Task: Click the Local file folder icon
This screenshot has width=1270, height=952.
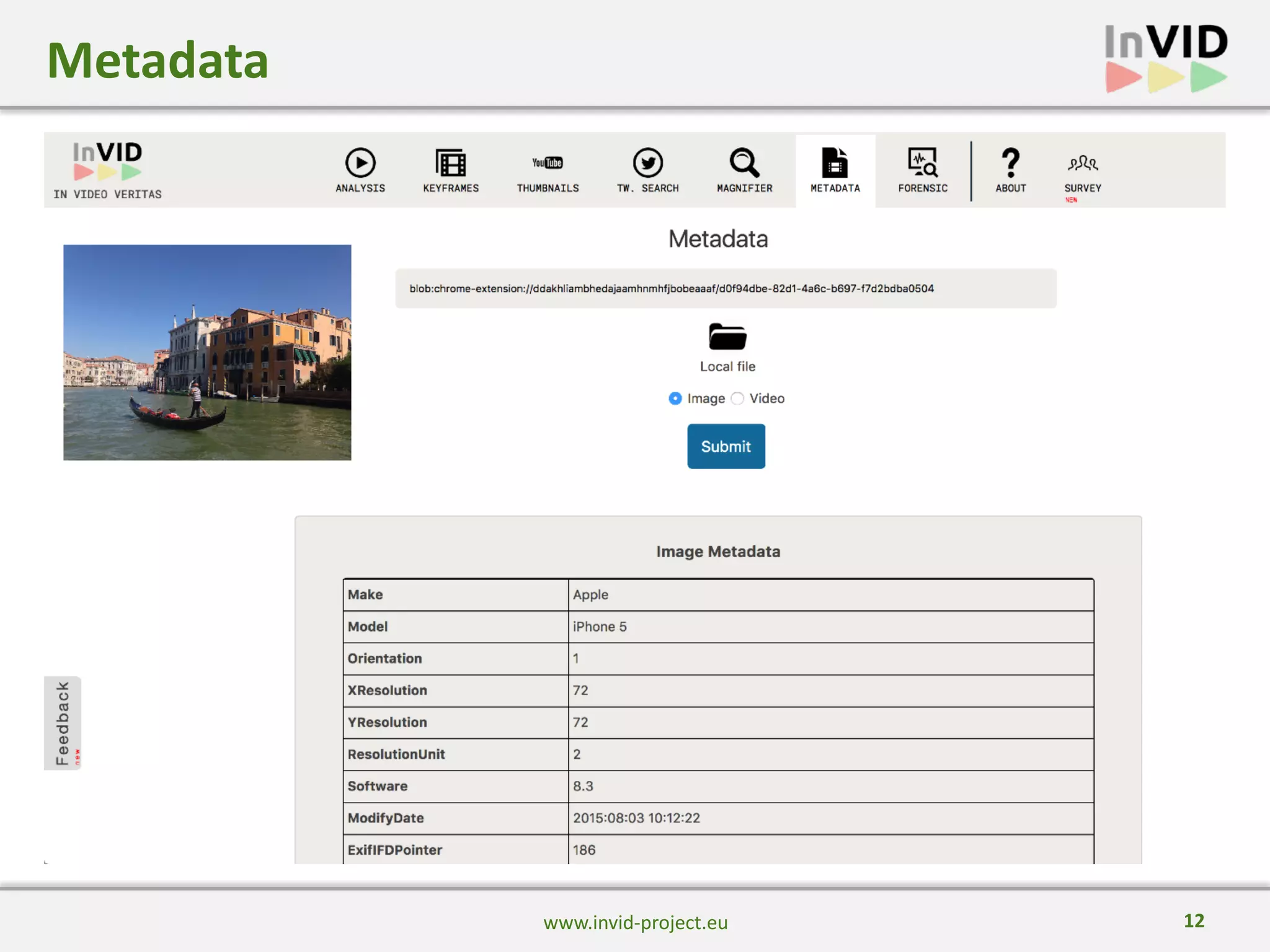Action: pyautogui.click(x=727, y=337)
